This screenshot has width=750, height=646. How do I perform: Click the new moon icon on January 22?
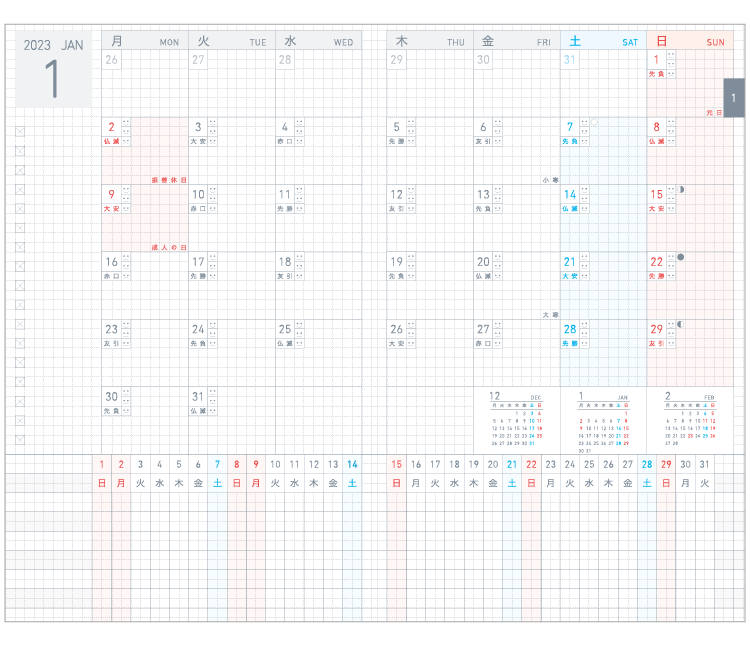[681, 257]
